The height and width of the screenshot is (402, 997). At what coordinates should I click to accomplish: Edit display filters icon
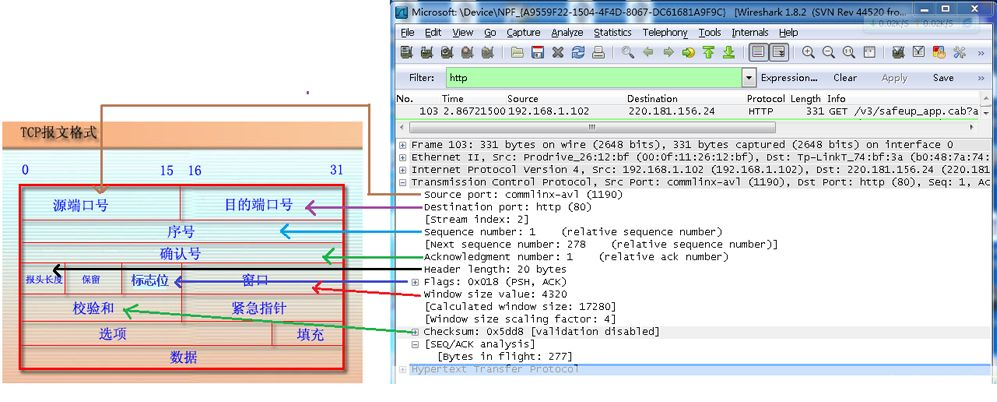coord(918,53)
